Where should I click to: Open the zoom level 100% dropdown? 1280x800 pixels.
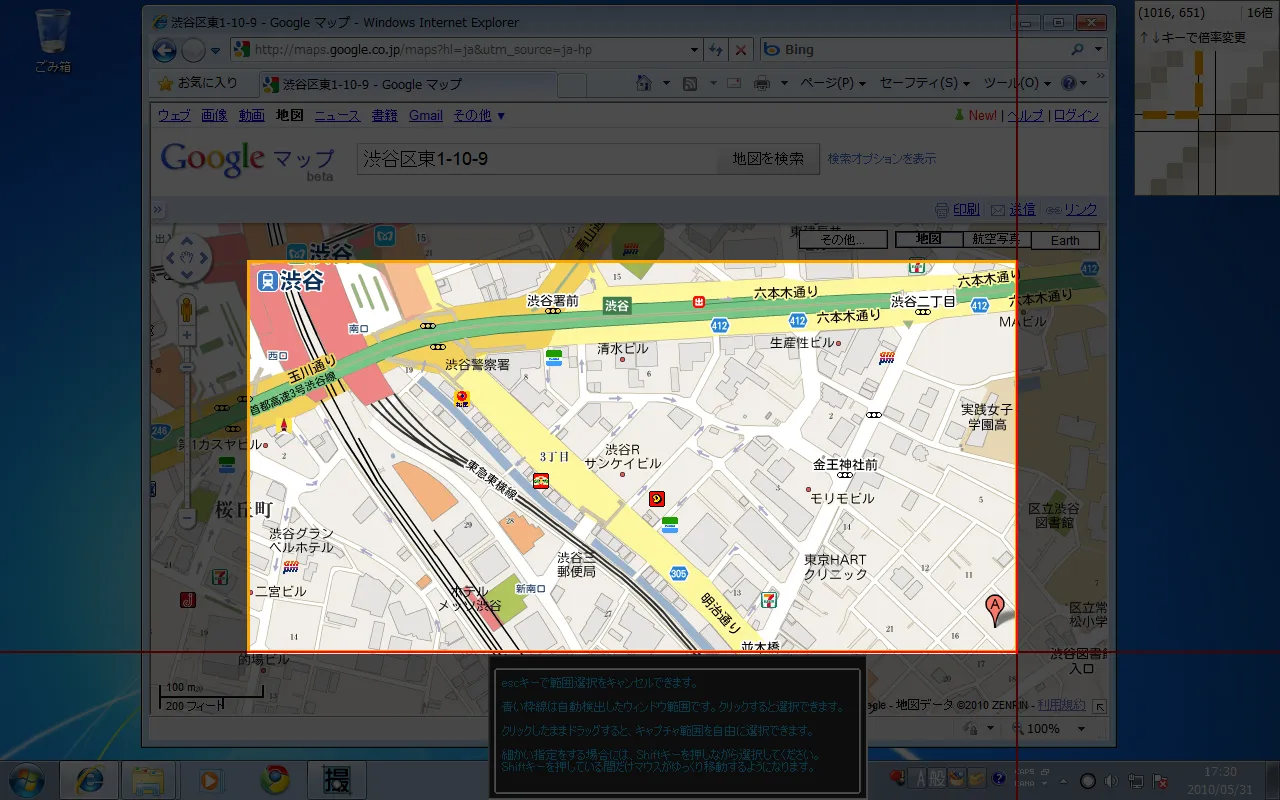click(x=1082, y=730)
